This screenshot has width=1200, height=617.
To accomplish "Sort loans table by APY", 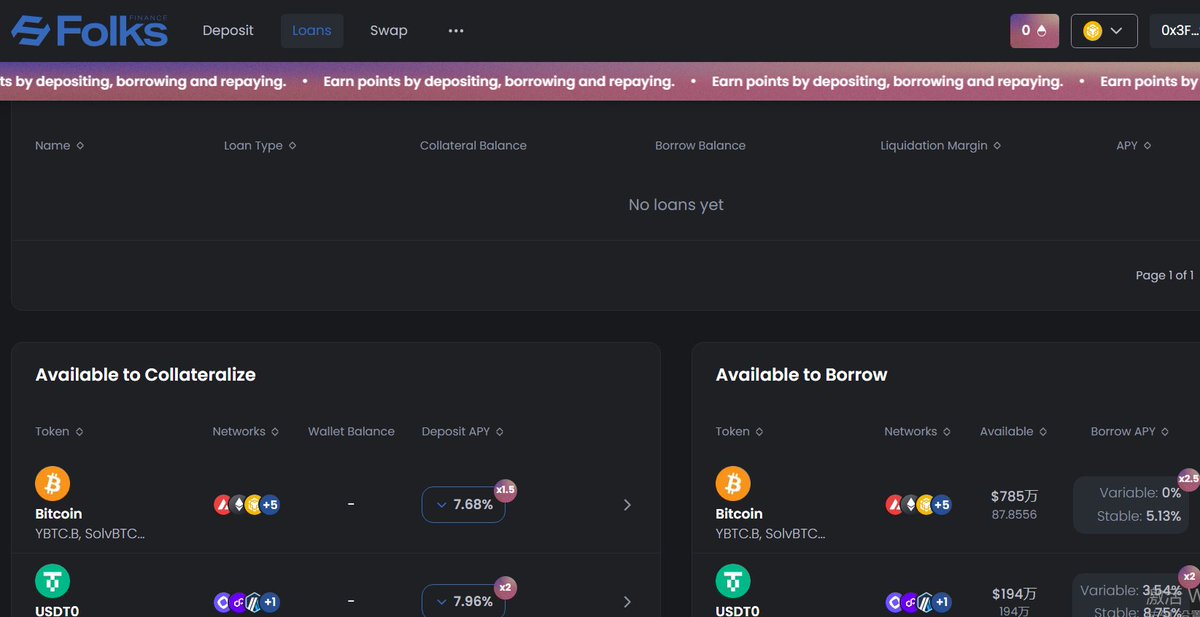I will 1134,146.
